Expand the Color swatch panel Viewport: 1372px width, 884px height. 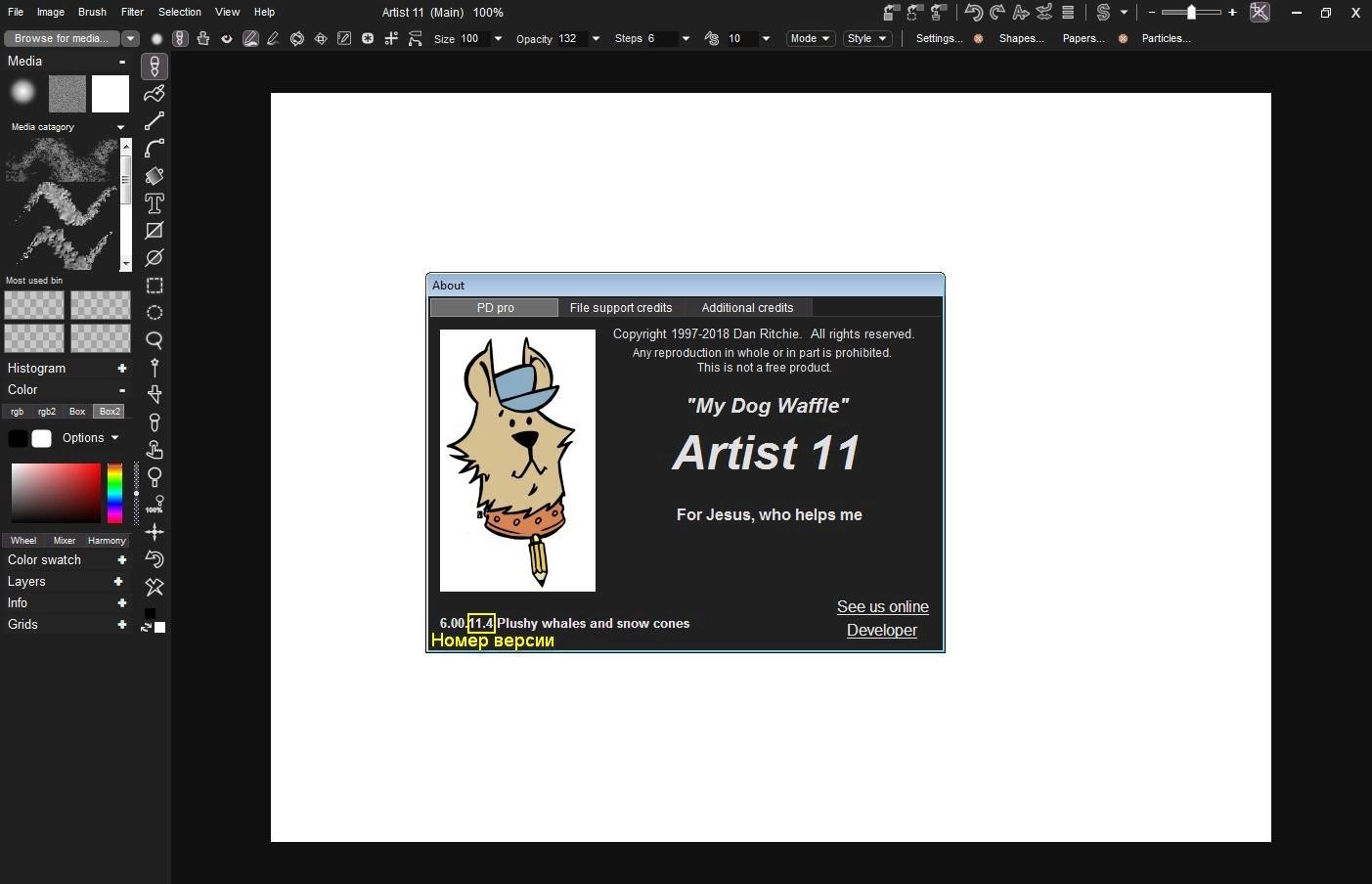(x=122, y=560)
